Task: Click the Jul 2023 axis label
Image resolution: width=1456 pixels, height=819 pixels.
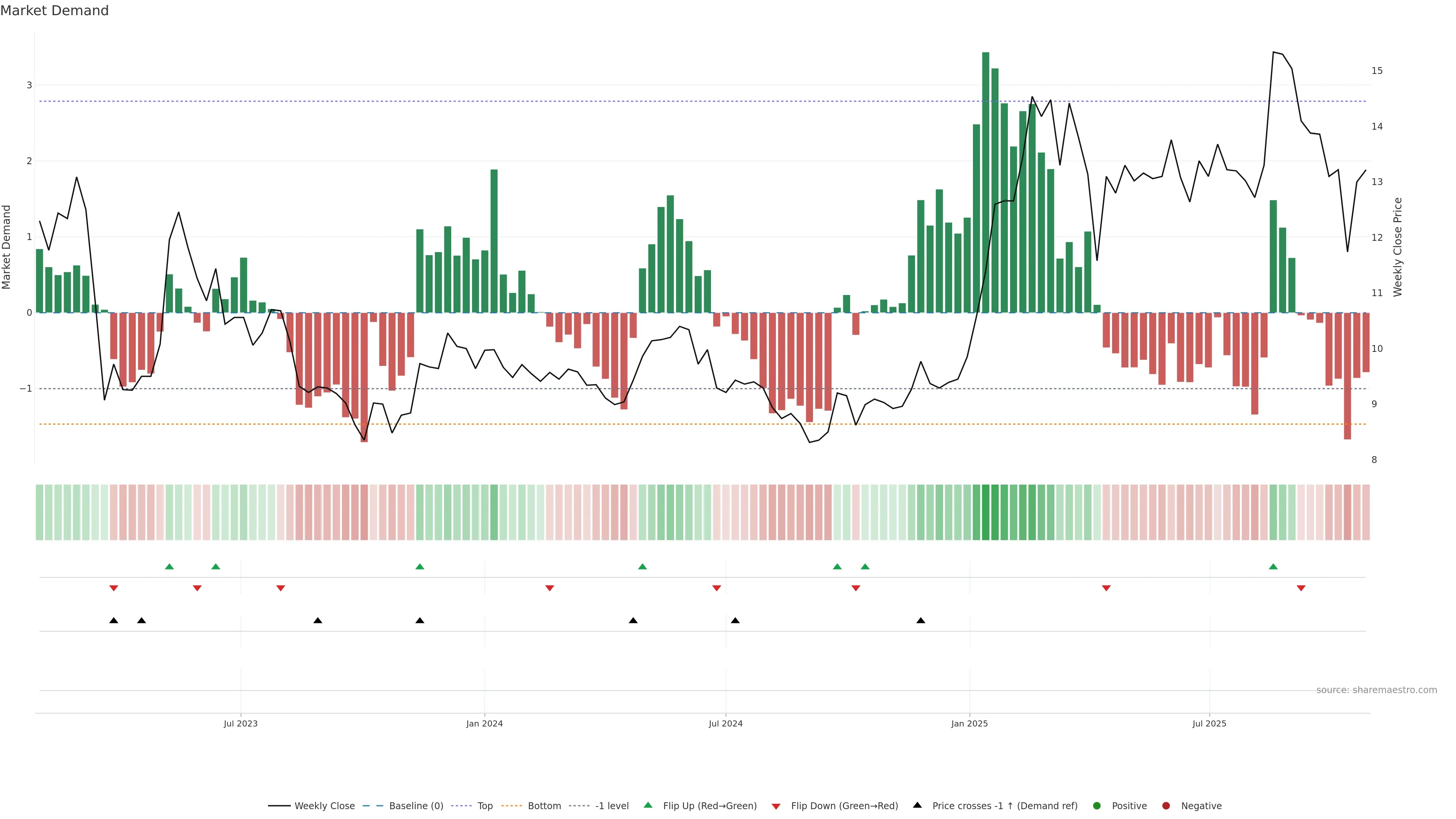Action: click(240, 723)
